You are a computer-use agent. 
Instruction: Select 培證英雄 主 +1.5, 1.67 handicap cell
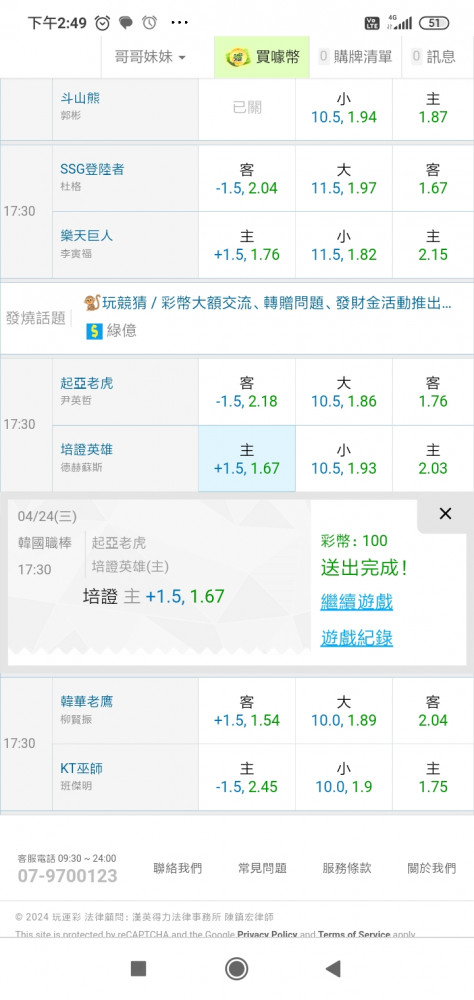[247, 459]
